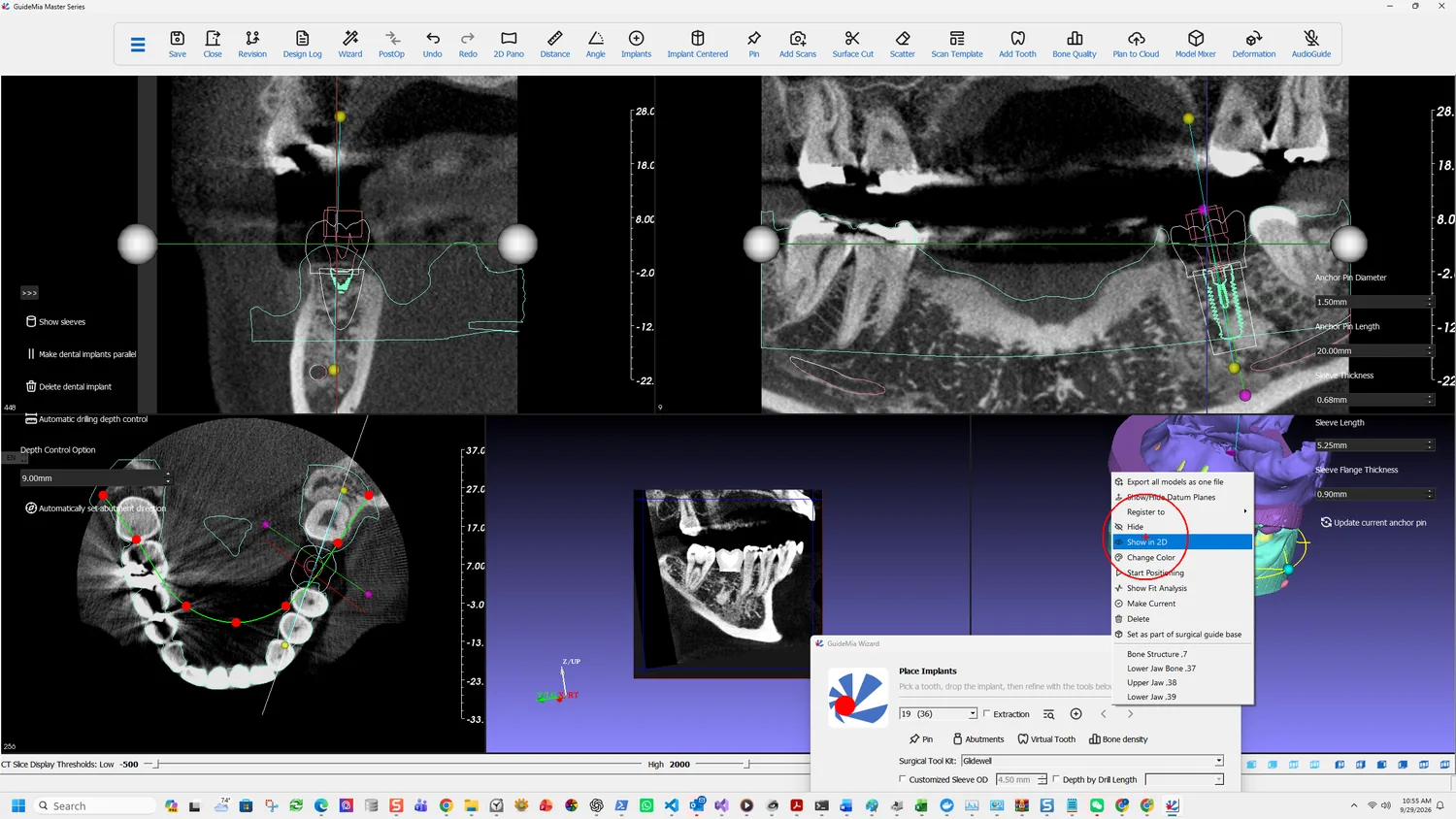Open the Register to submenu
The width and height of the screenshot is (1456, 819).
click(1182, 511)
